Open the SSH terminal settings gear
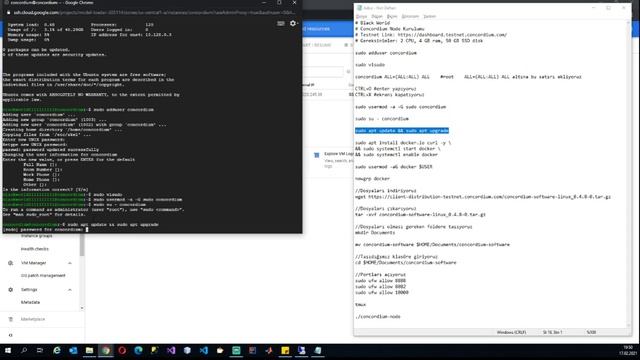 pos(293,24)
